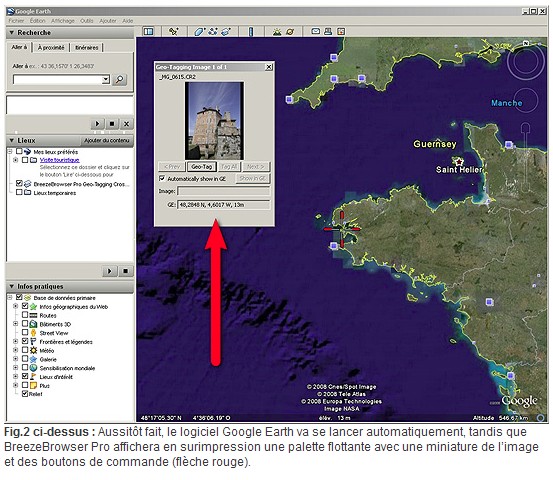Click the Add Path toolbar icon

pyautogui.click(x=213, y=31)
